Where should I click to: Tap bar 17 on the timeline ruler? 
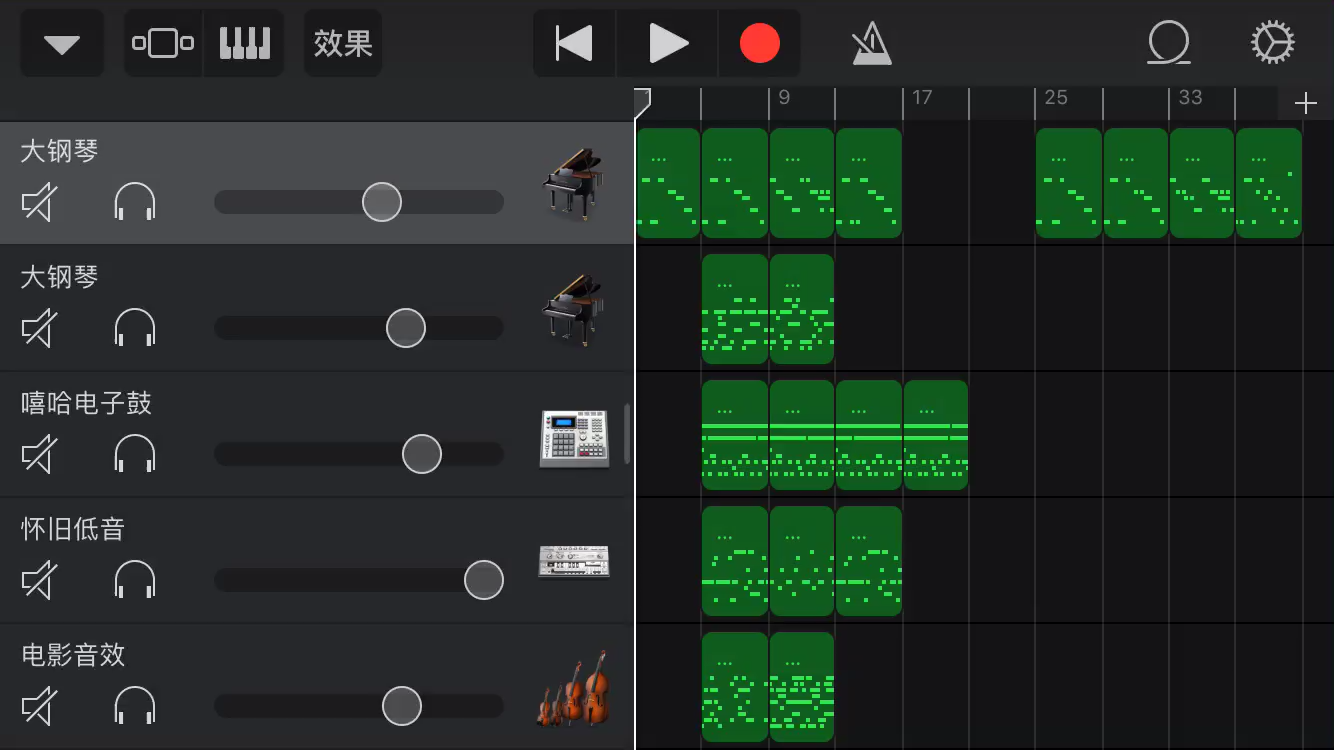coord(922,97)
